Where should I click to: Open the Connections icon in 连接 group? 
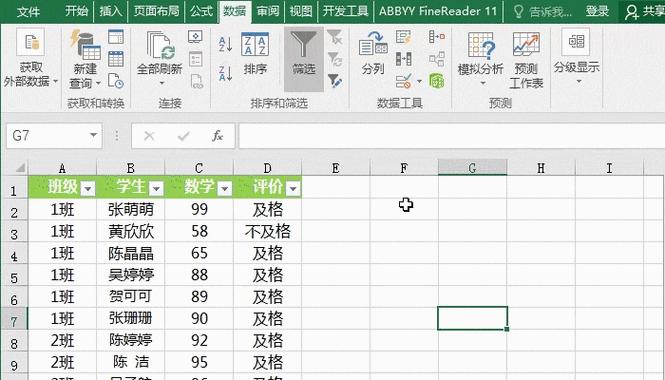tap(196, 37)
